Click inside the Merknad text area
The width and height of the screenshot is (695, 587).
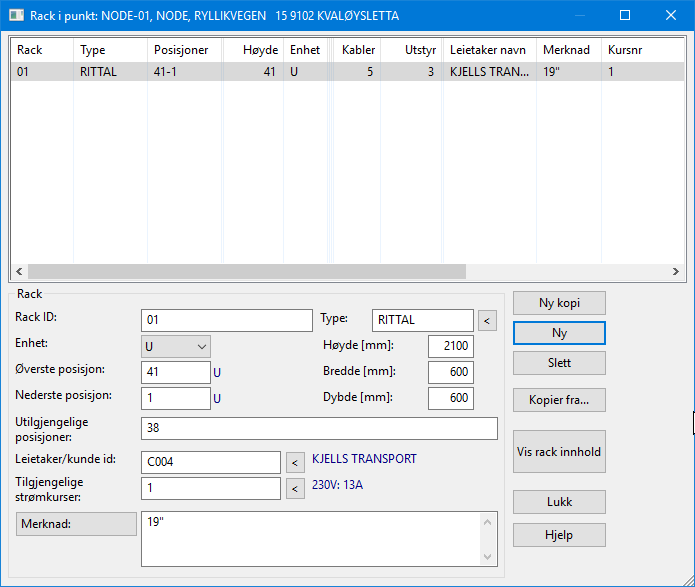[310, 539]
